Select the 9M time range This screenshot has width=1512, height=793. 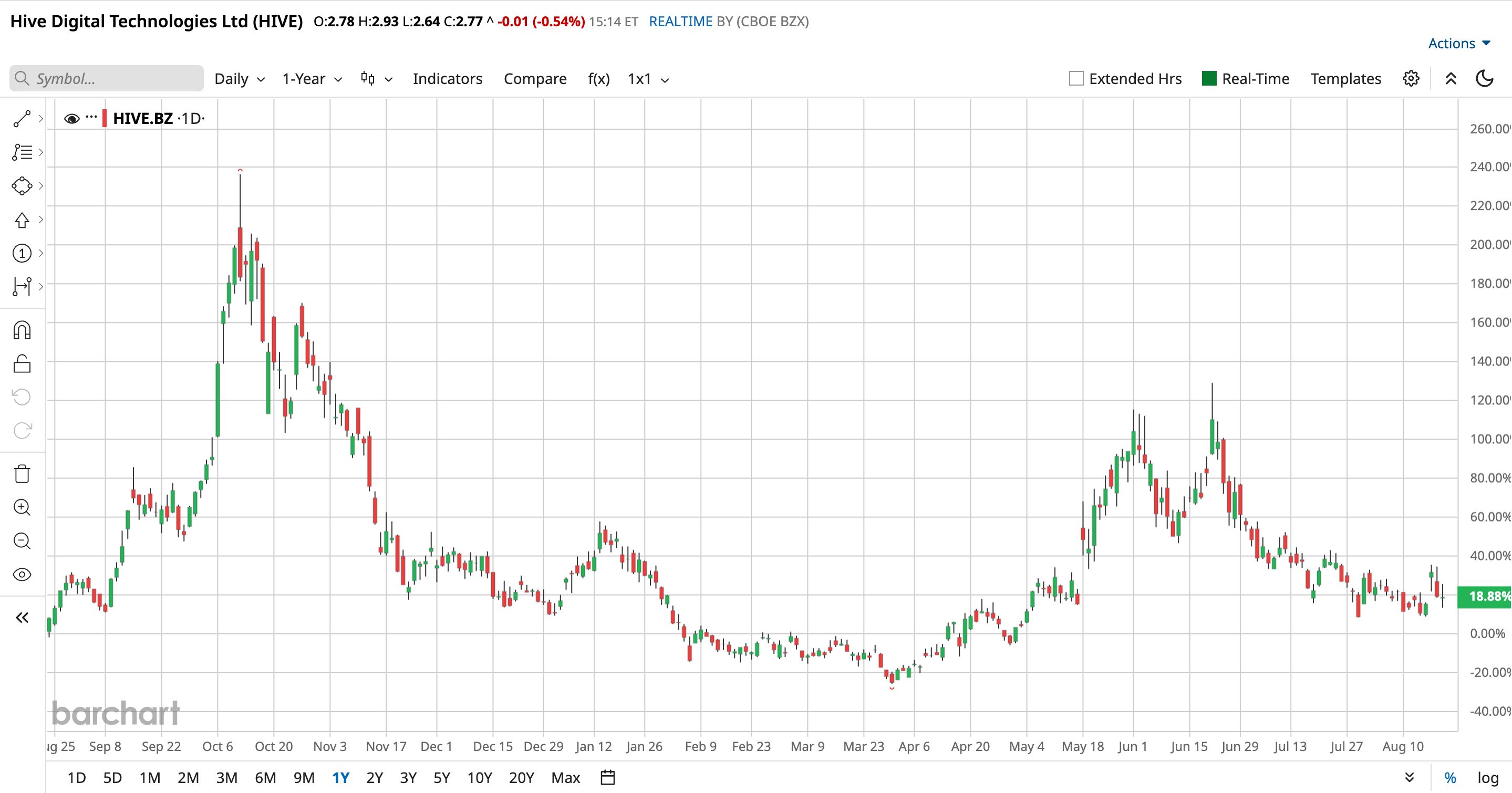(x=304, y=778)
